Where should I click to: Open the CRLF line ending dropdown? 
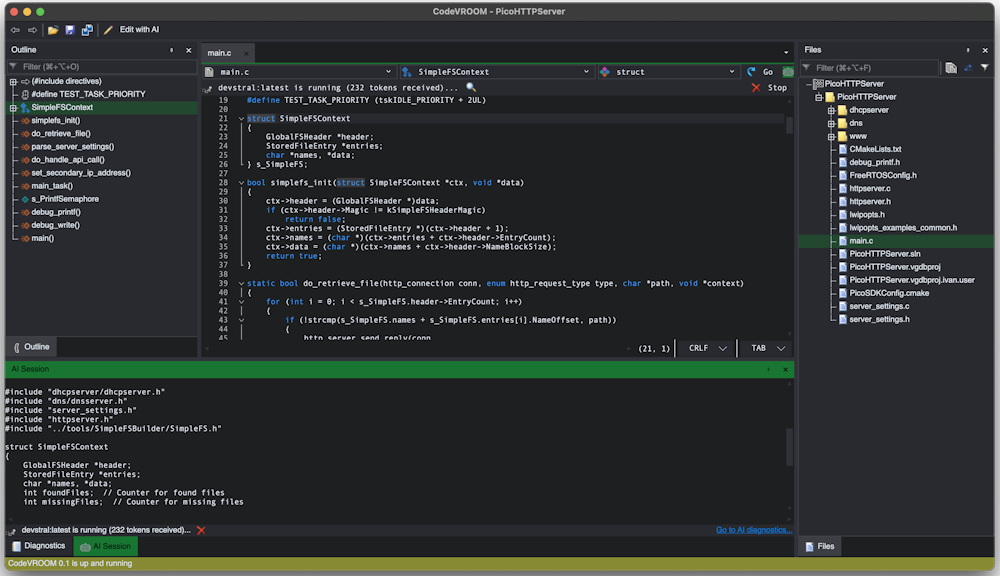tap(707, 348)
